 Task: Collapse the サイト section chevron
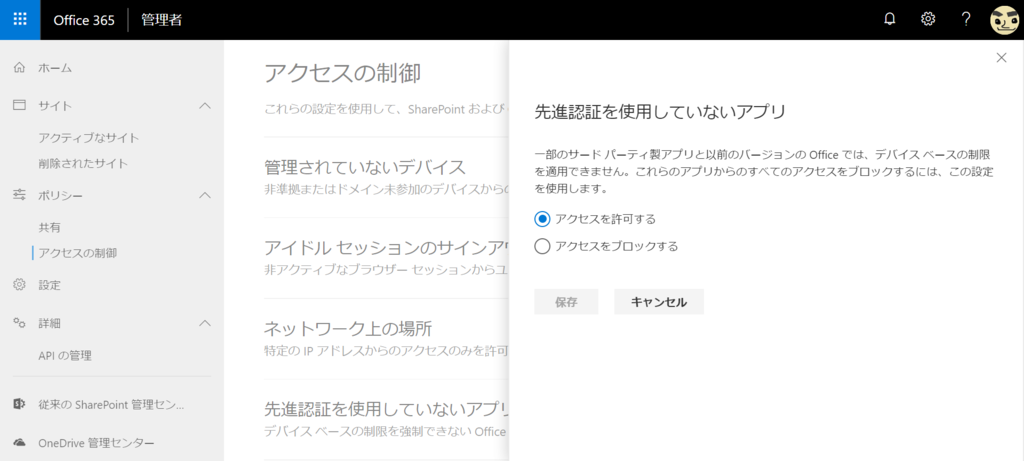coord(204,105)
